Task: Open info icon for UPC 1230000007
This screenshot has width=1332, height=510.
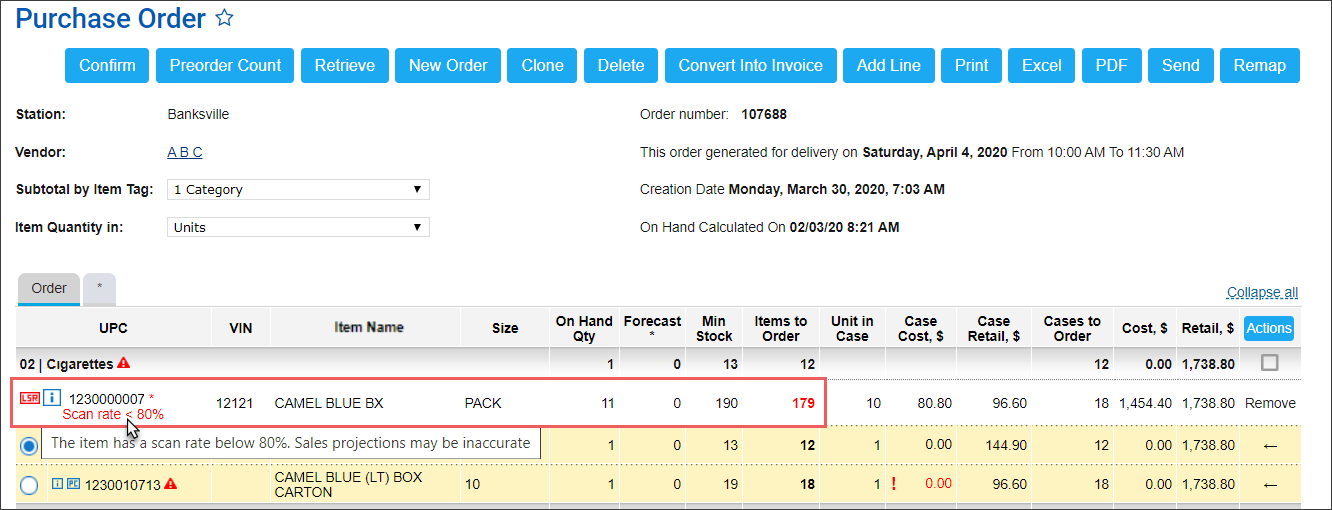Action: [x=52, y=398]
